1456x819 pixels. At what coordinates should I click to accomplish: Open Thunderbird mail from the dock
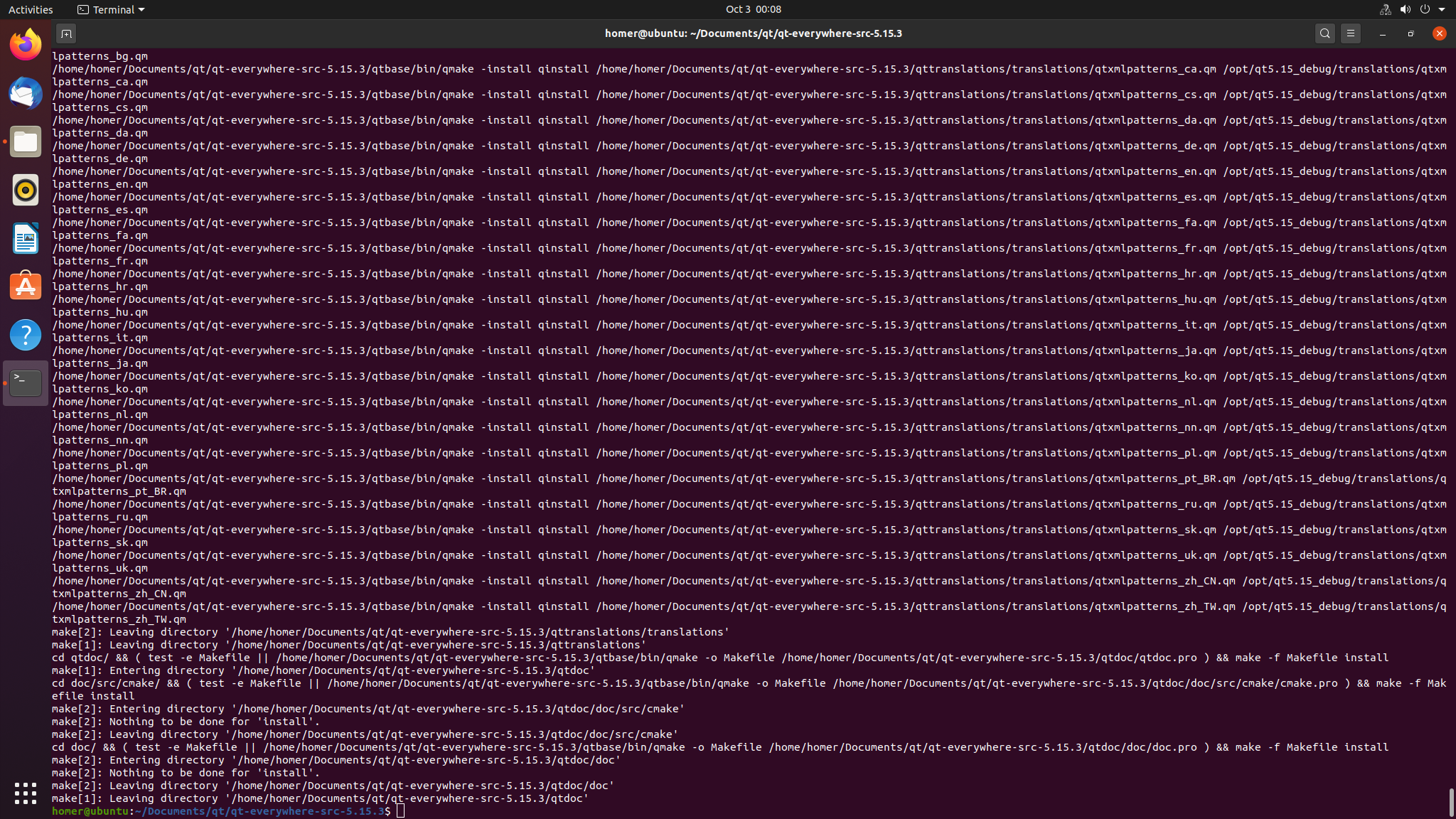(x=26, y=93)
